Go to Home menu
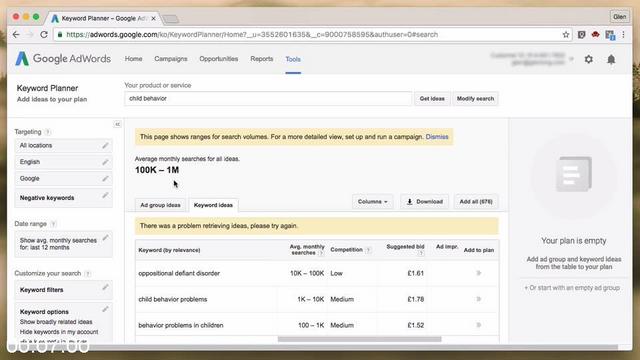The image size is (640, 360). (x=133, y=59)
